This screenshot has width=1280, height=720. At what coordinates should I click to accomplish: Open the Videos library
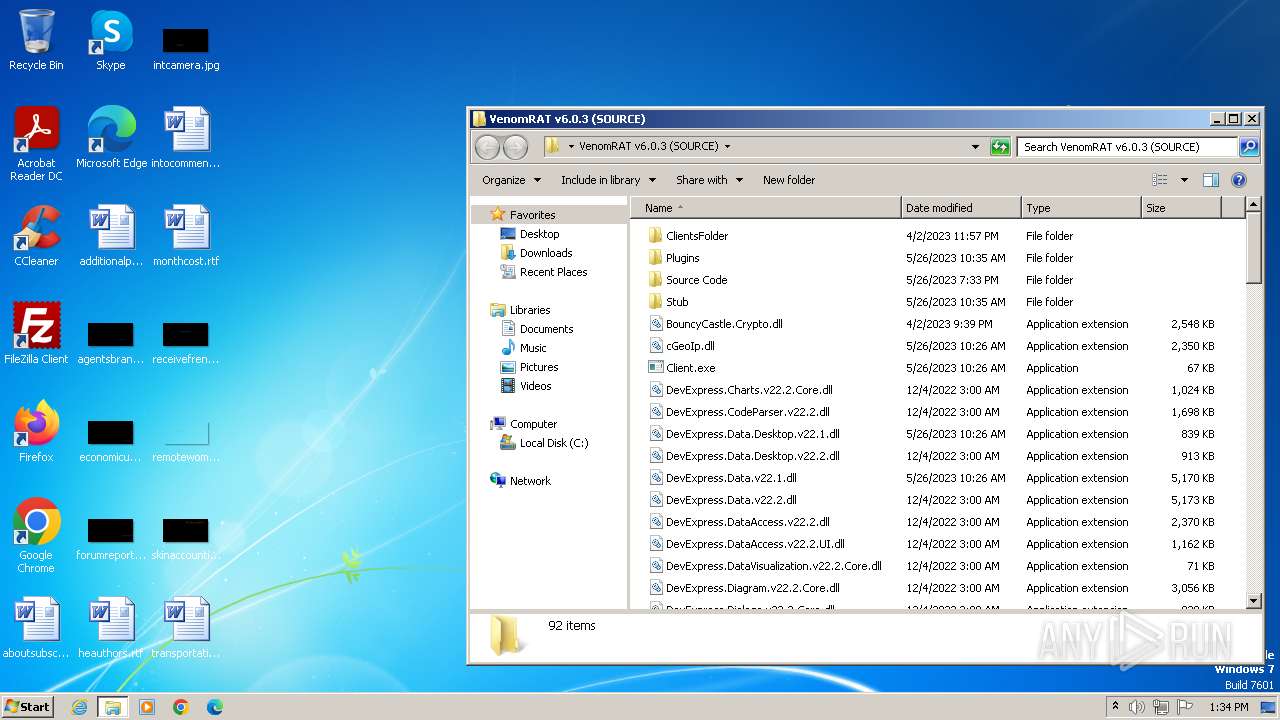pyautogui.click(x=525, y=386)
